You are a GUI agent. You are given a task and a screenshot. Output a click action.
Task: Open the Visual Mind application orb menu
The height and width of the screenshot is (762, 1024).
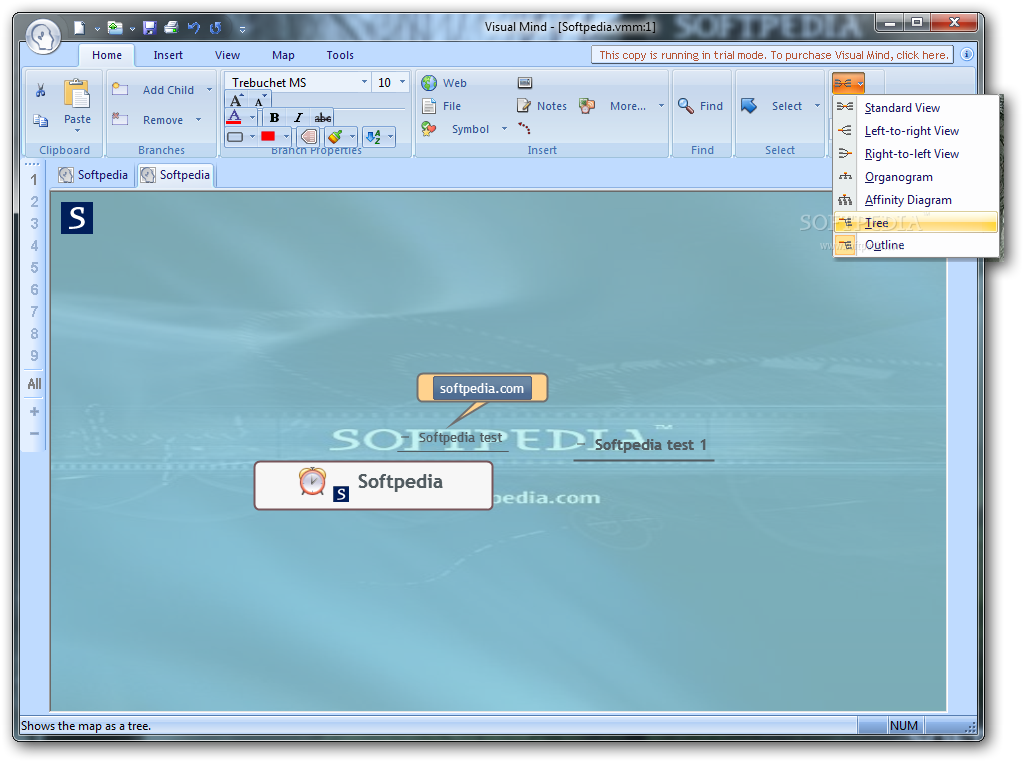tap(43, 36)
